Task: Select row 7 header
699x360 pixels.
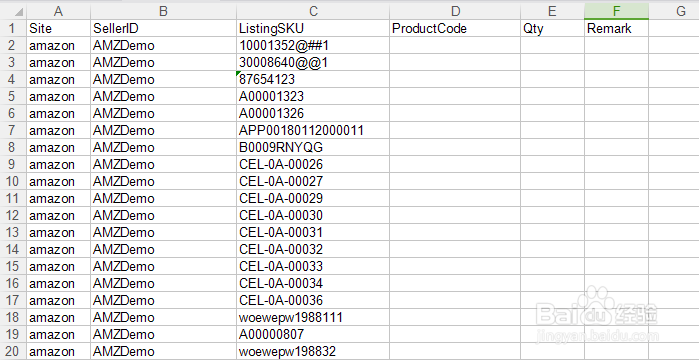Action: [13, 131]
